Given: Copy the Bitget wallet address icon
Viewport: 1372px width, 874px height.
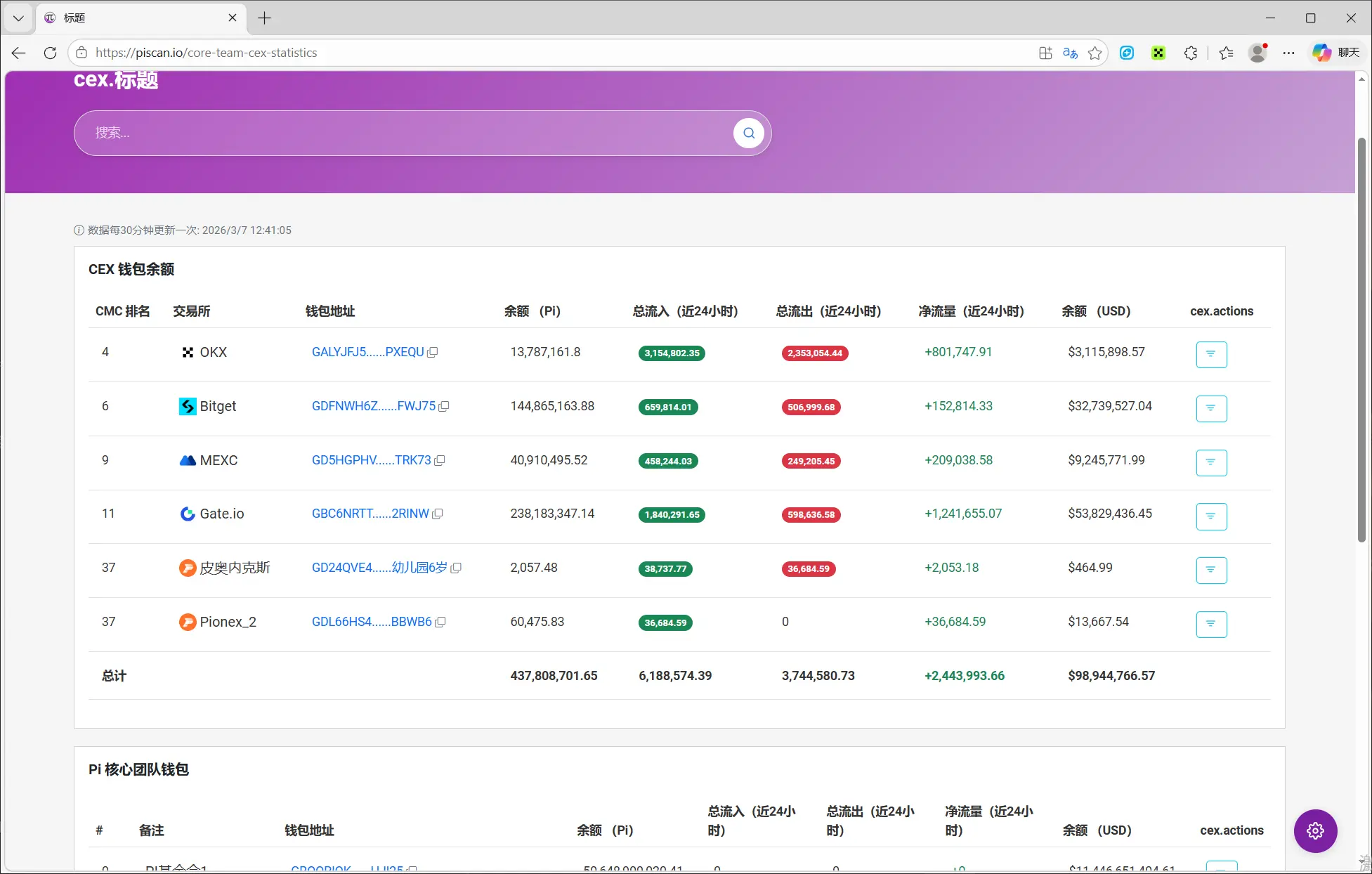Looking at the screenshot, I should pyautogui.click(x=444, y=407).
